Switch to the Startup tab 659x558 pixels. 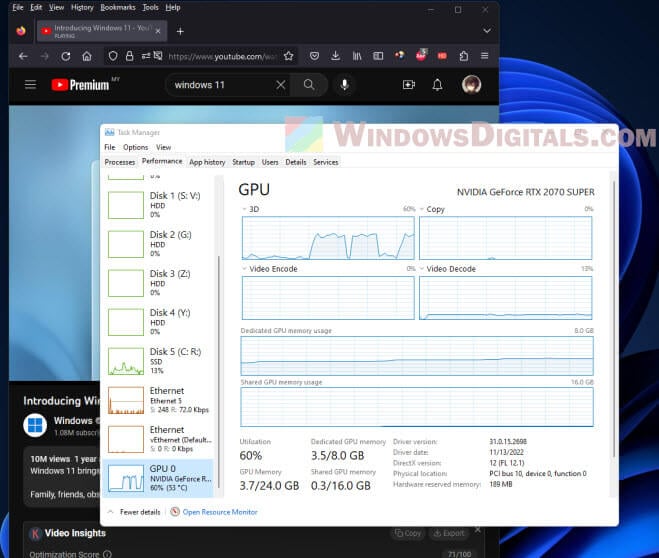tap(243, 162)
